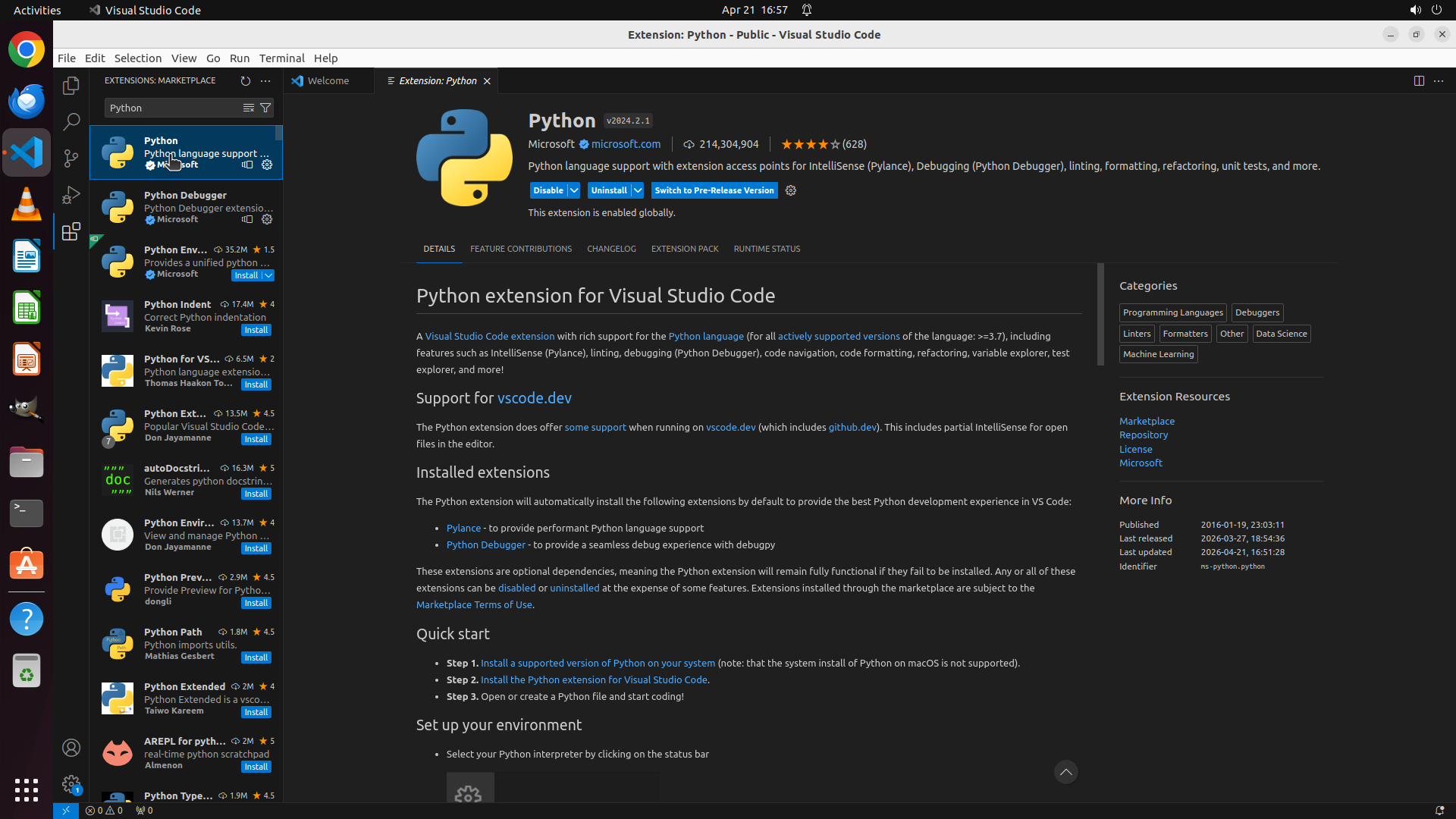Open the Terminal menu

pyautogui.click(x=281, y=58)
